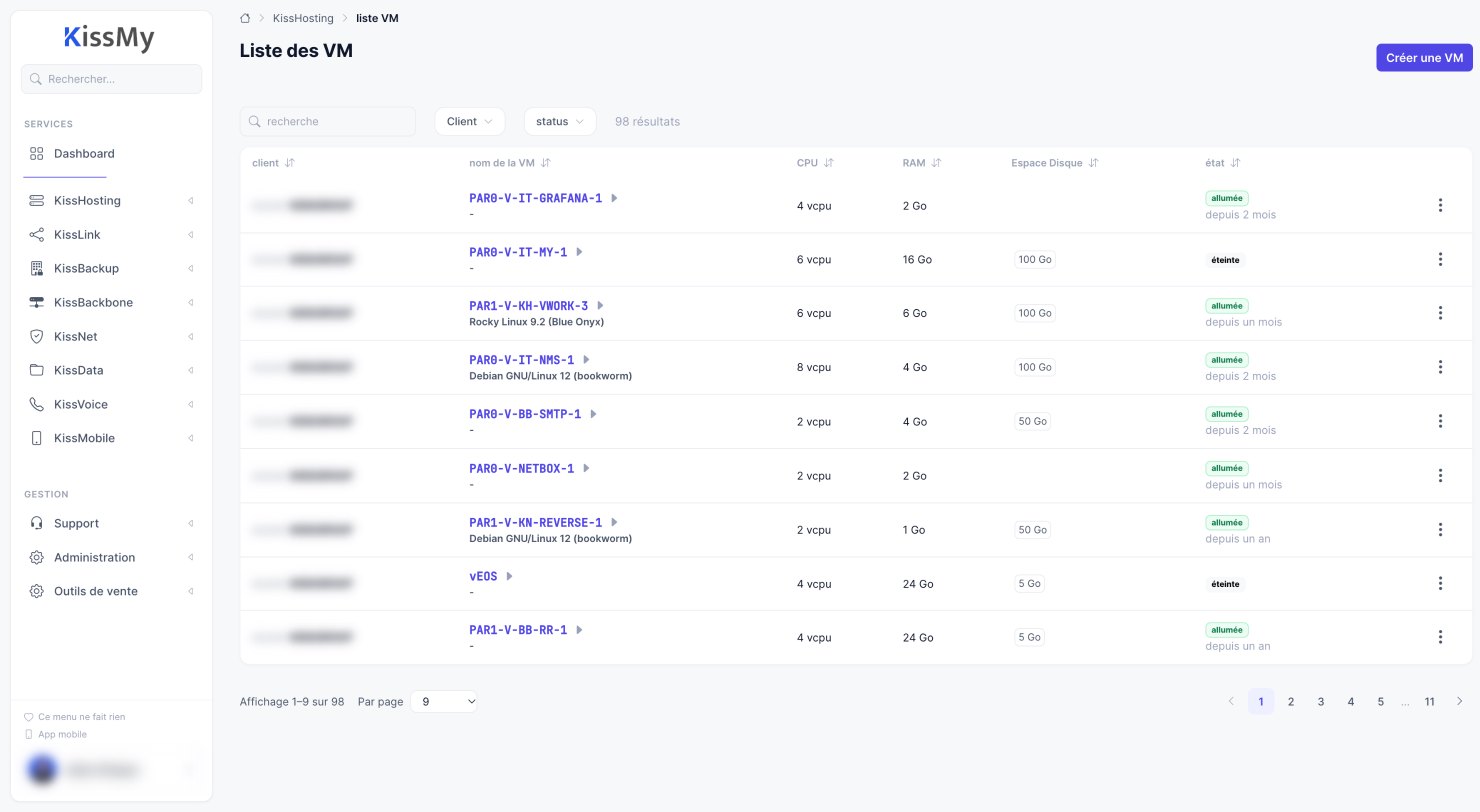This screenshot has width=1480, height=812.
Task: Click the KissLink share icon
Action: (37, 235)
